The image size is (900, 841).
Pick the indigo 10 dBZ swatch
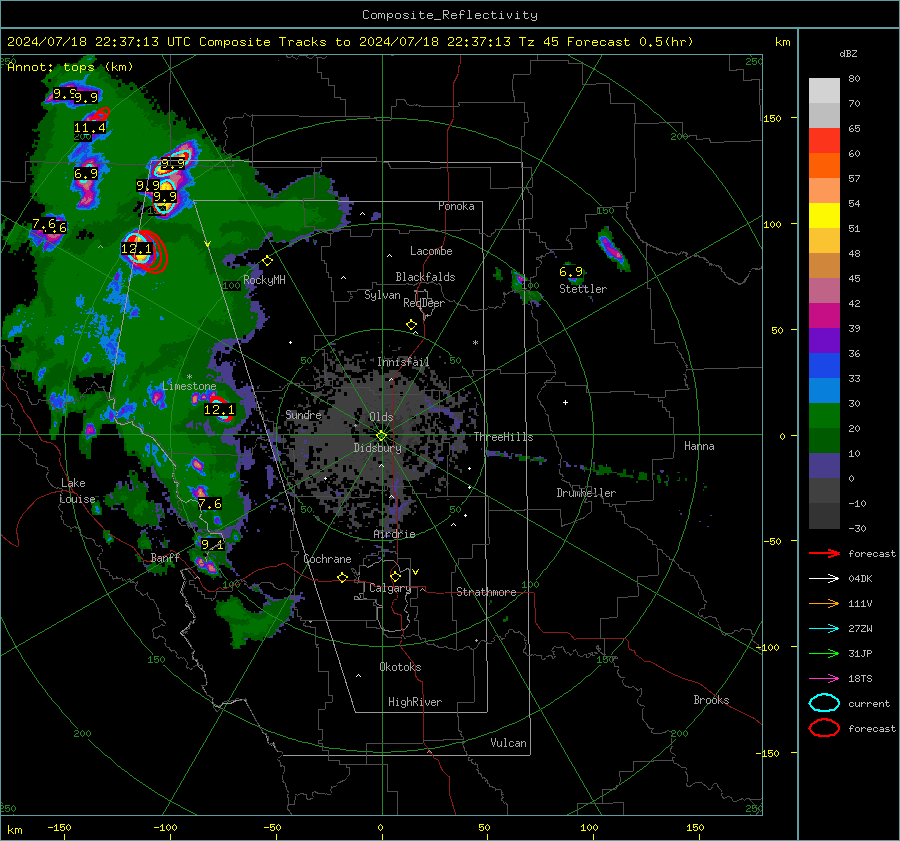click(x=824, y=465)
